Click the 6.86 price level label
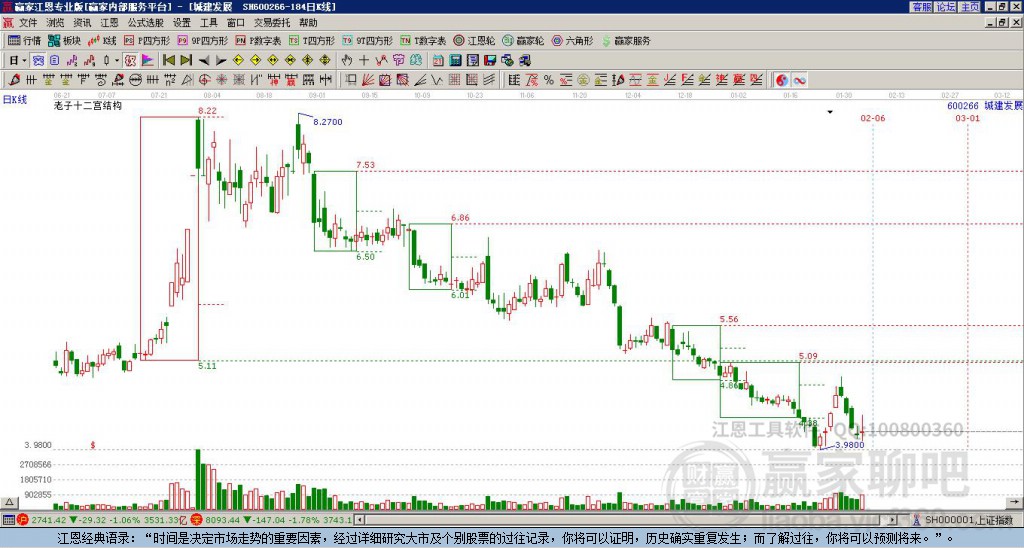This screenshot has height=548, width=1024. tap(460, 218)
